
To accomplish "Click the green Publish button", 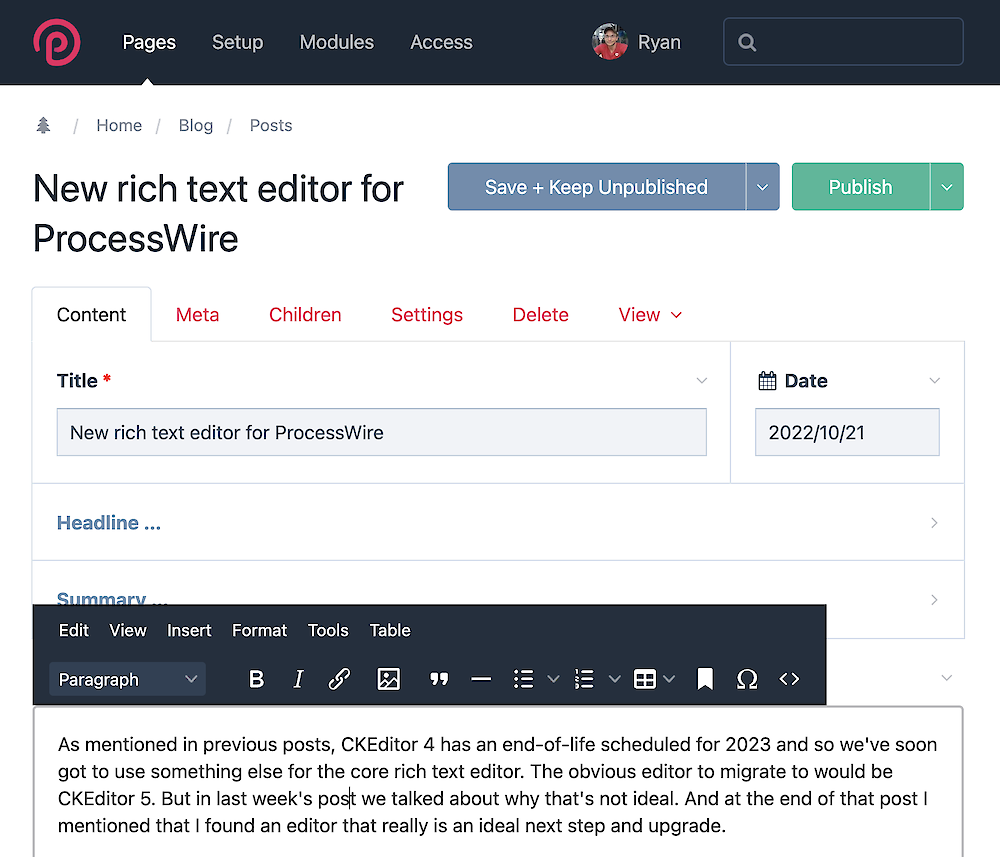I will point(860,187).
